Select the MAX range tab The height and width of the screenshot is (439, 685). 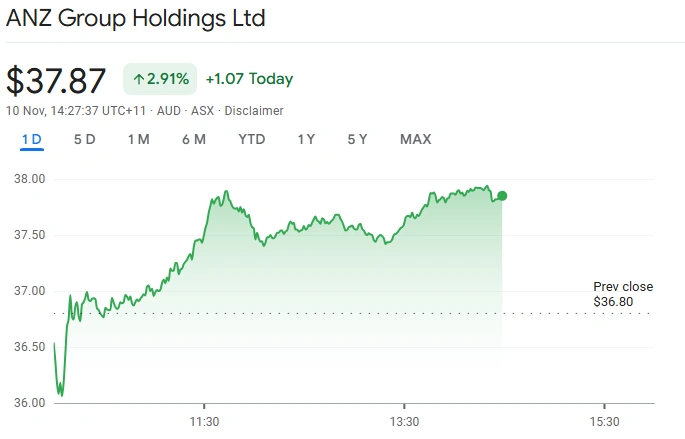[x=416, y=139]
